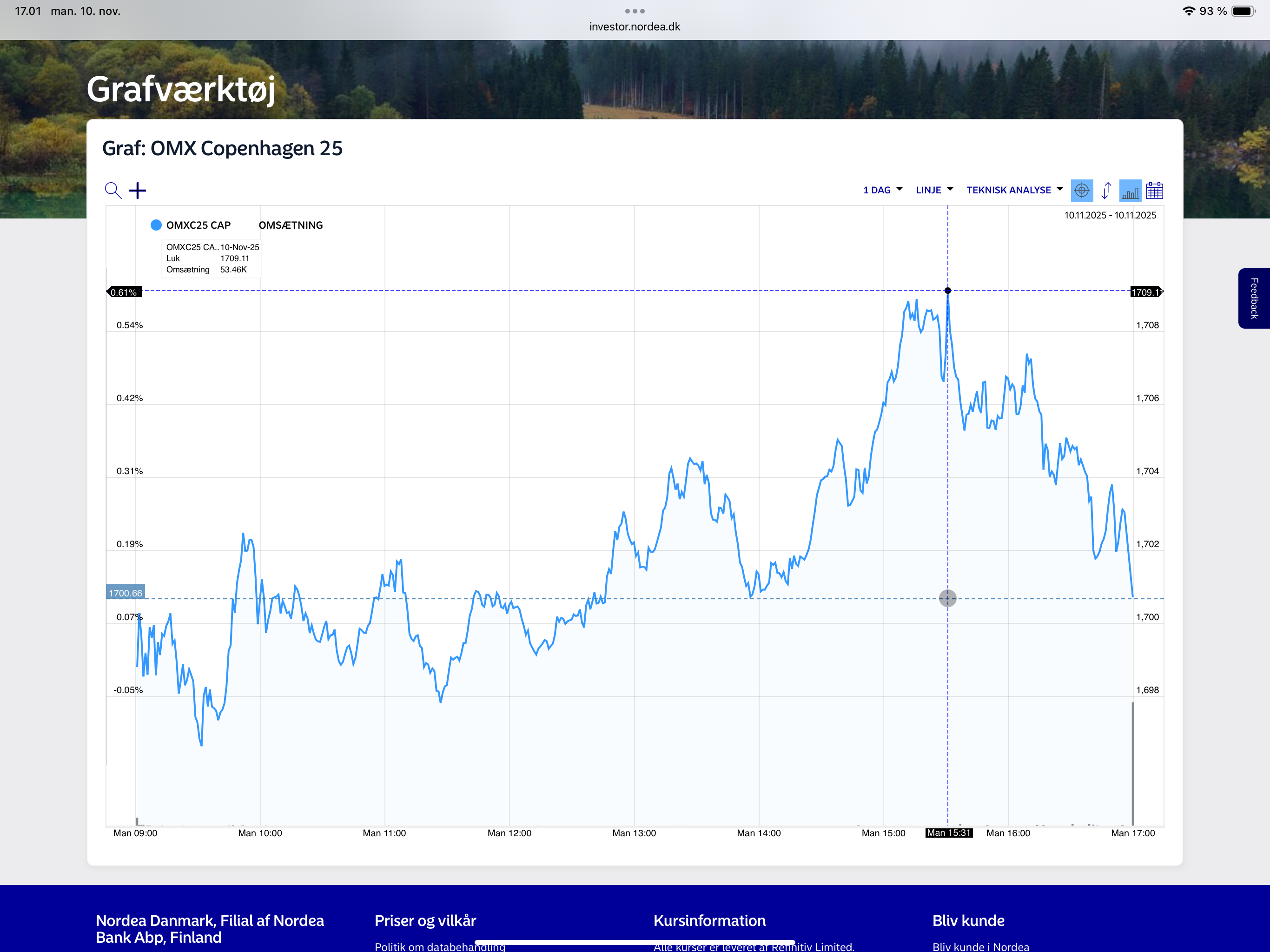The height and width of the screenshot is (952, 1270).
Task: Click the black crosshair point at the peak
Action: click(x=948, y=291)
